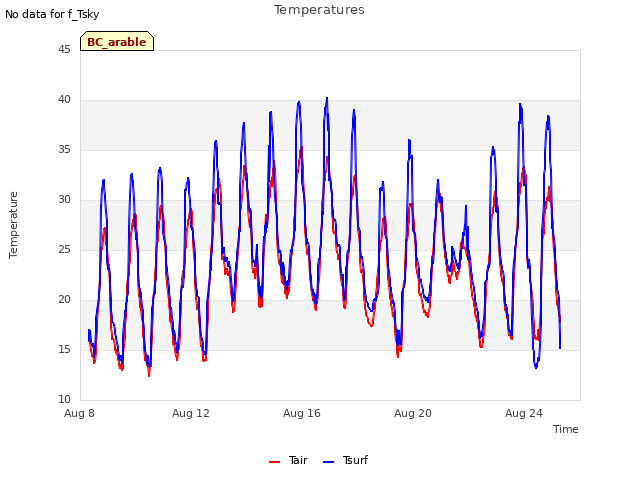Viewport: 640px width, 480px height.
Task: Select the chart title 'Temperatures'
Action: click(319, 10)
